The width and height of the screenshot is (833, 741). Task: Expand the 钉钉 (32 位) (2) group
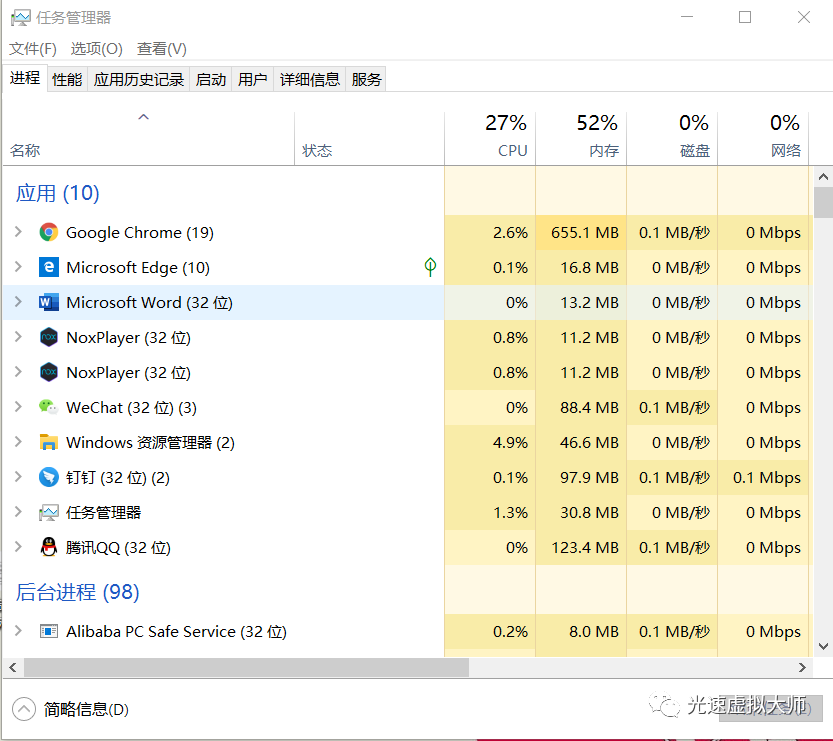tap(18, 477)
